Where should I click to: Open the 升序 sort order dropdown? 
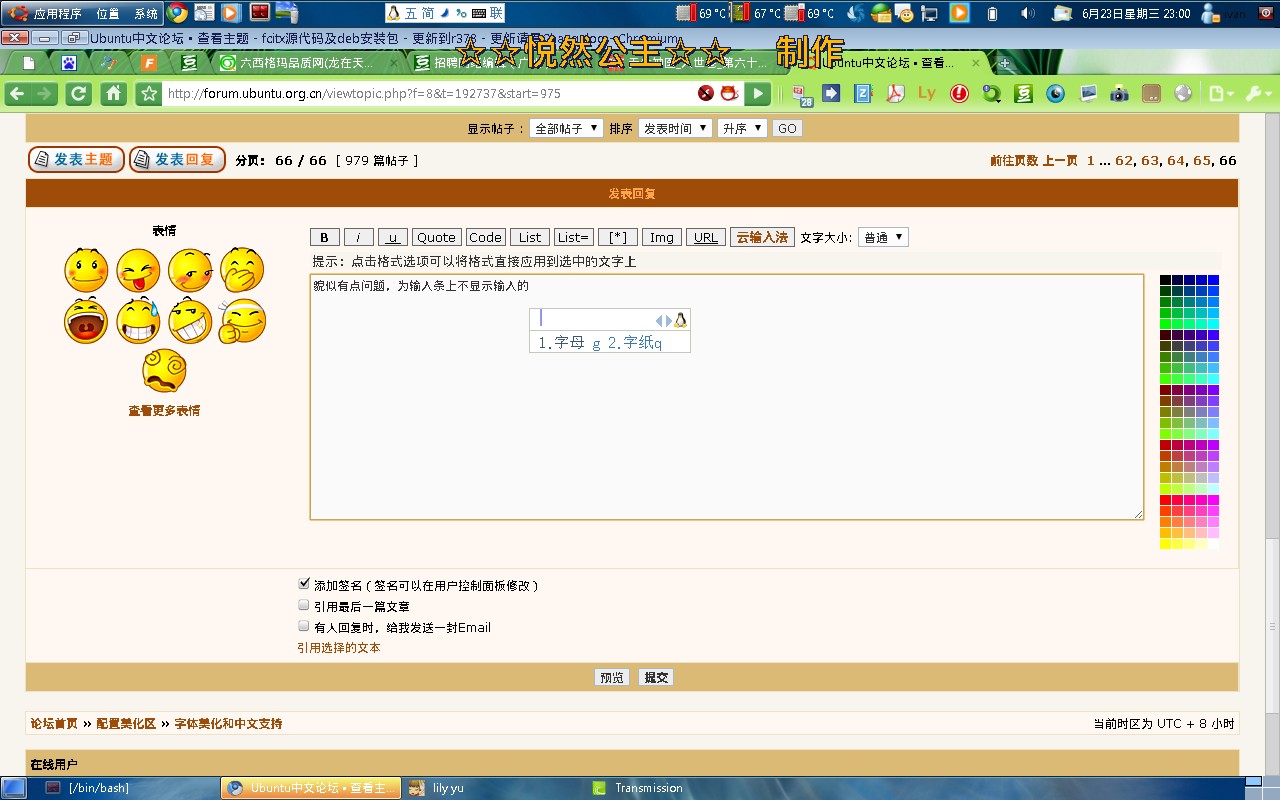click(x=742, y=128)
